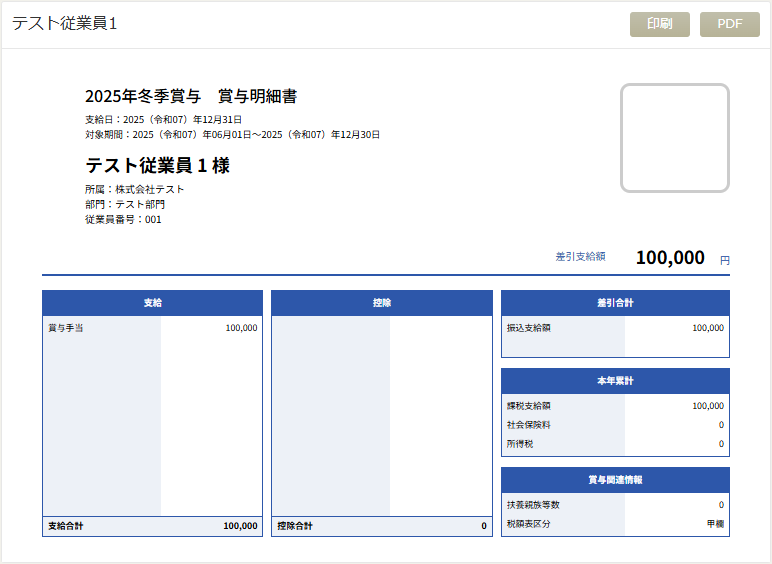Click the 甲欄 tax table value
Screen dimensions: 772x564
714,524
